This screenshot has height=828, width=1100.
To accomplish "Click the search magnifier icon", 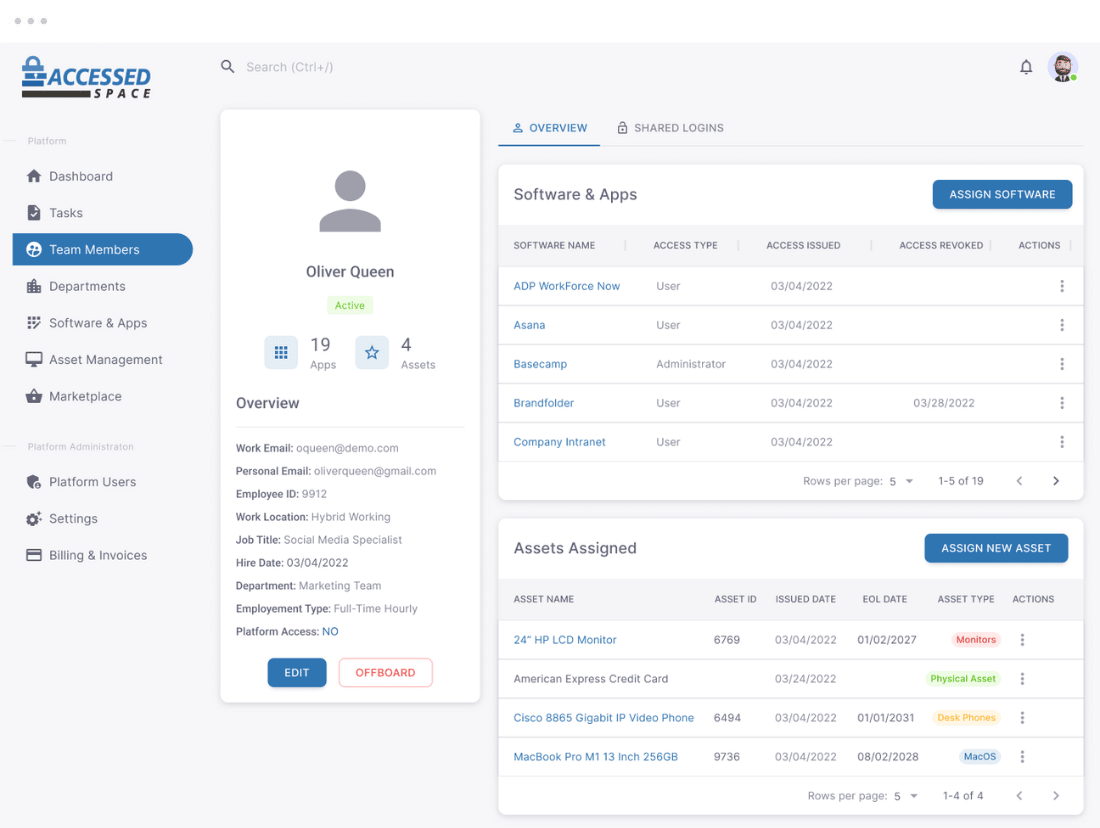I will click(x=227, y=67).
